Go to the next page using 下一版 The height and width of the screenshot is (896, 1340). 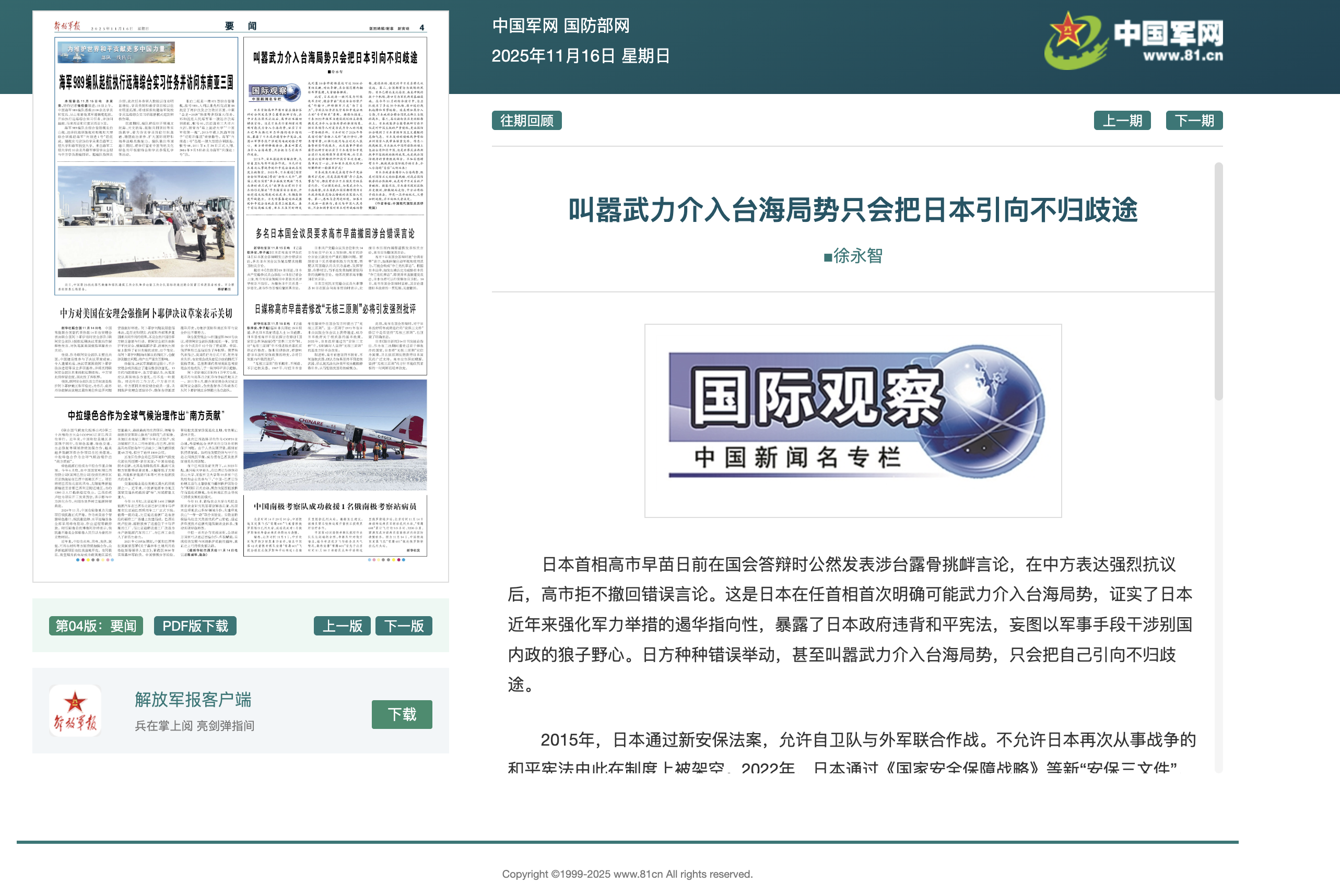[404, 626]
